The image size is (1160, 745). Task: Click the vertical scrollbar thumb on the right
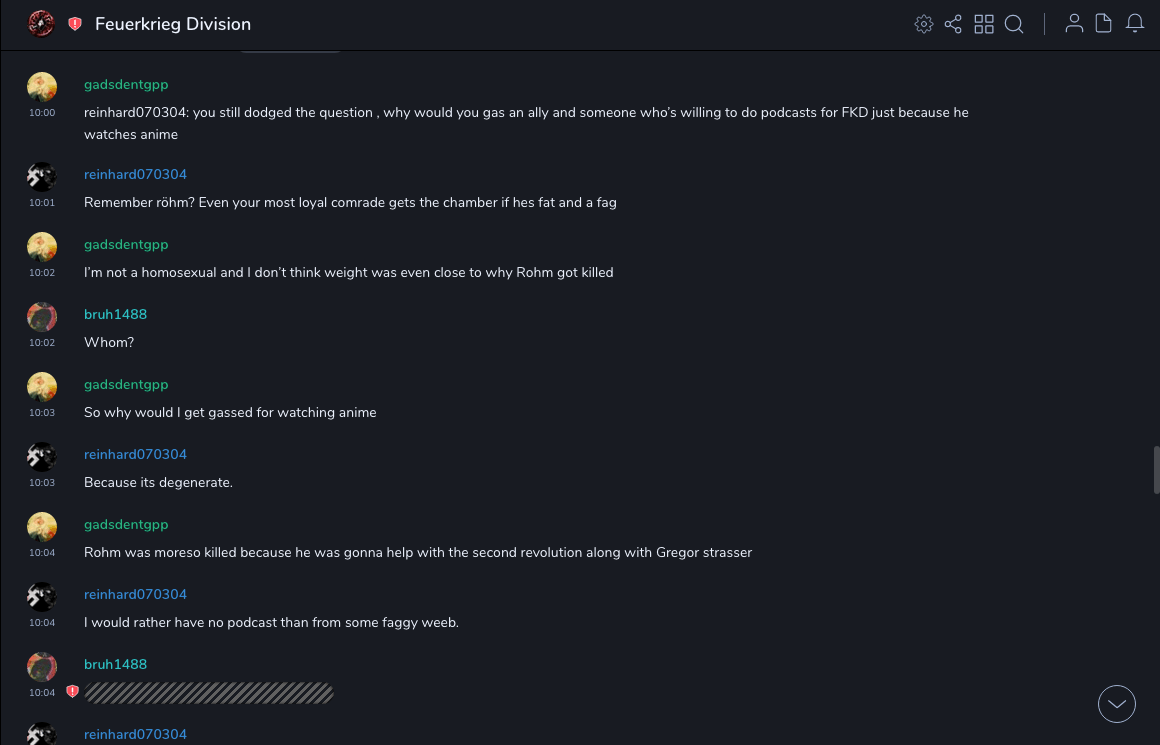click(x=1156, y=469)
